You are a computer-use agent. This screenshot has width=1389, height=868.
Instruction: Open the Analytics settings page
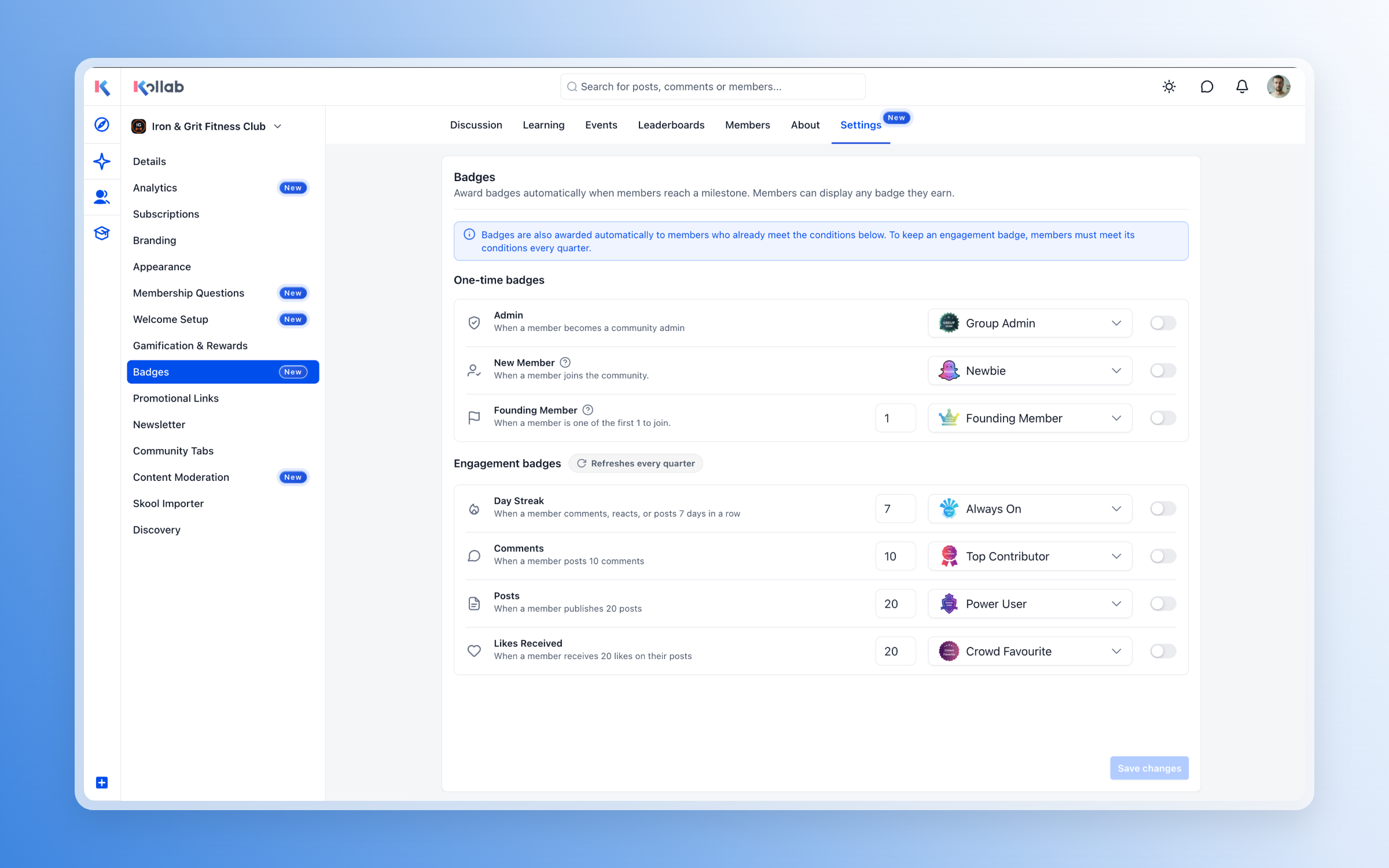[x=223, y=187]
